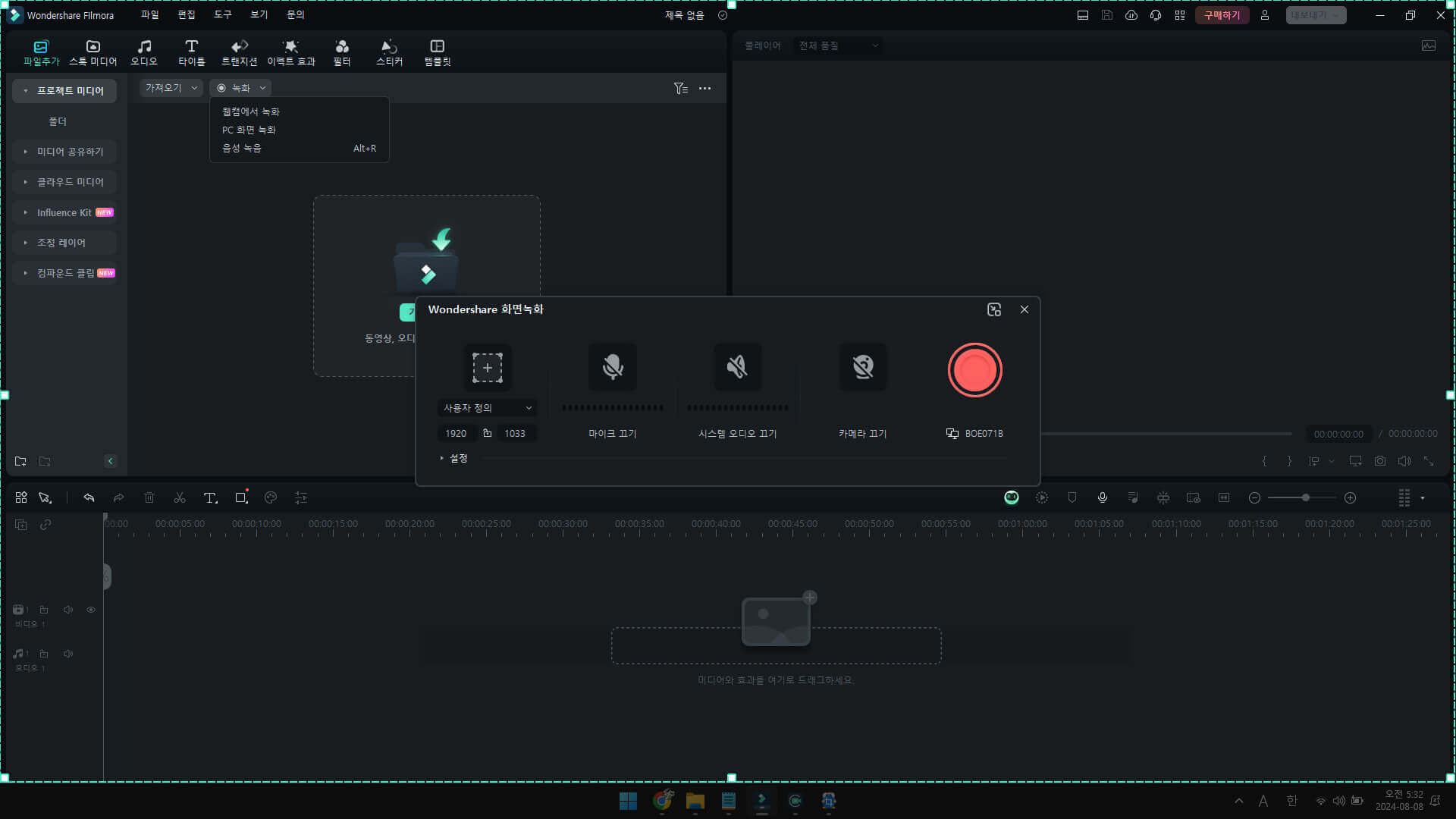Image resolution: width=1456 pixels, height=819 pixels.
Task: Click the width field showing 1920
Action: point(456,434)
